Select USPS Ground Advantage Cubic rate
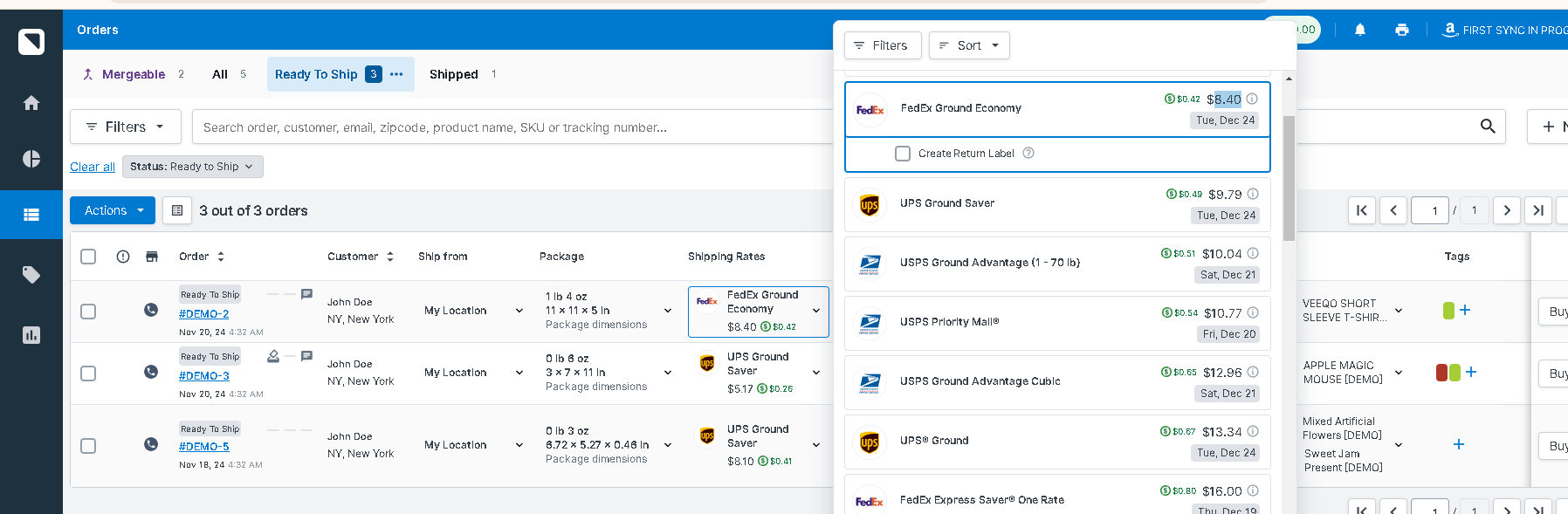The width and height of the screenshot is (1568, 514). point(1057,382)
